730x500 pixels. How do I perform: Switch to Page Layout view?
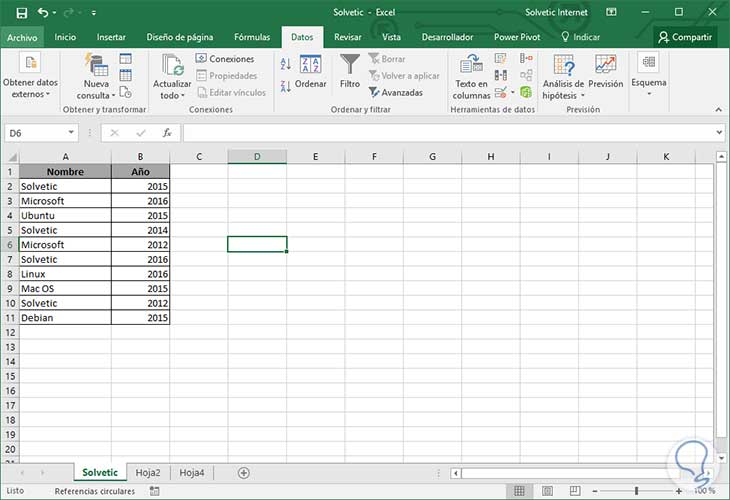click(548, 491)
